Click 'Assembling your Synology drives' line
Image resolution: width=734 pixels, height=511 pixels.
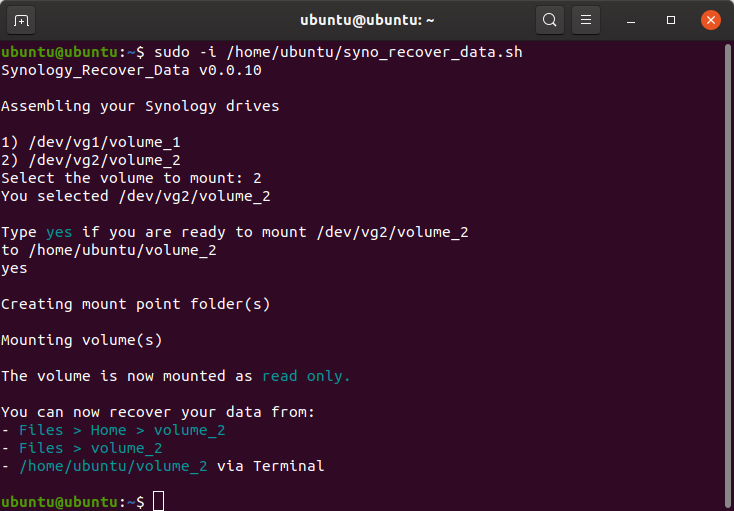tap(140, 106)
